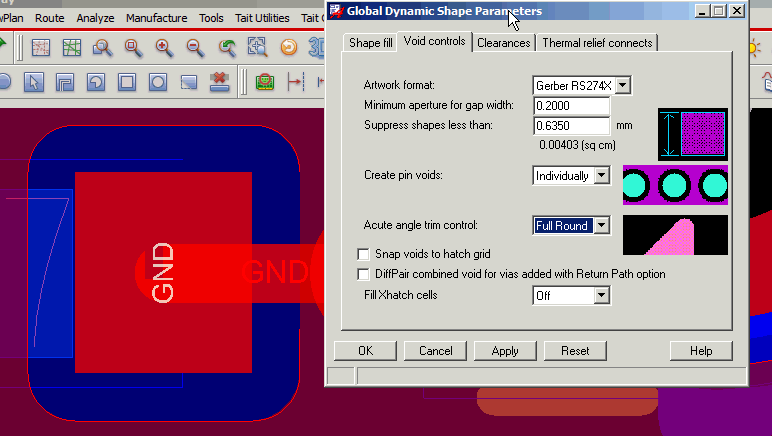The width and height of the screenshot is (772, 436).
Task: Click the Zoom In magnifier icon
Action: 164,47
